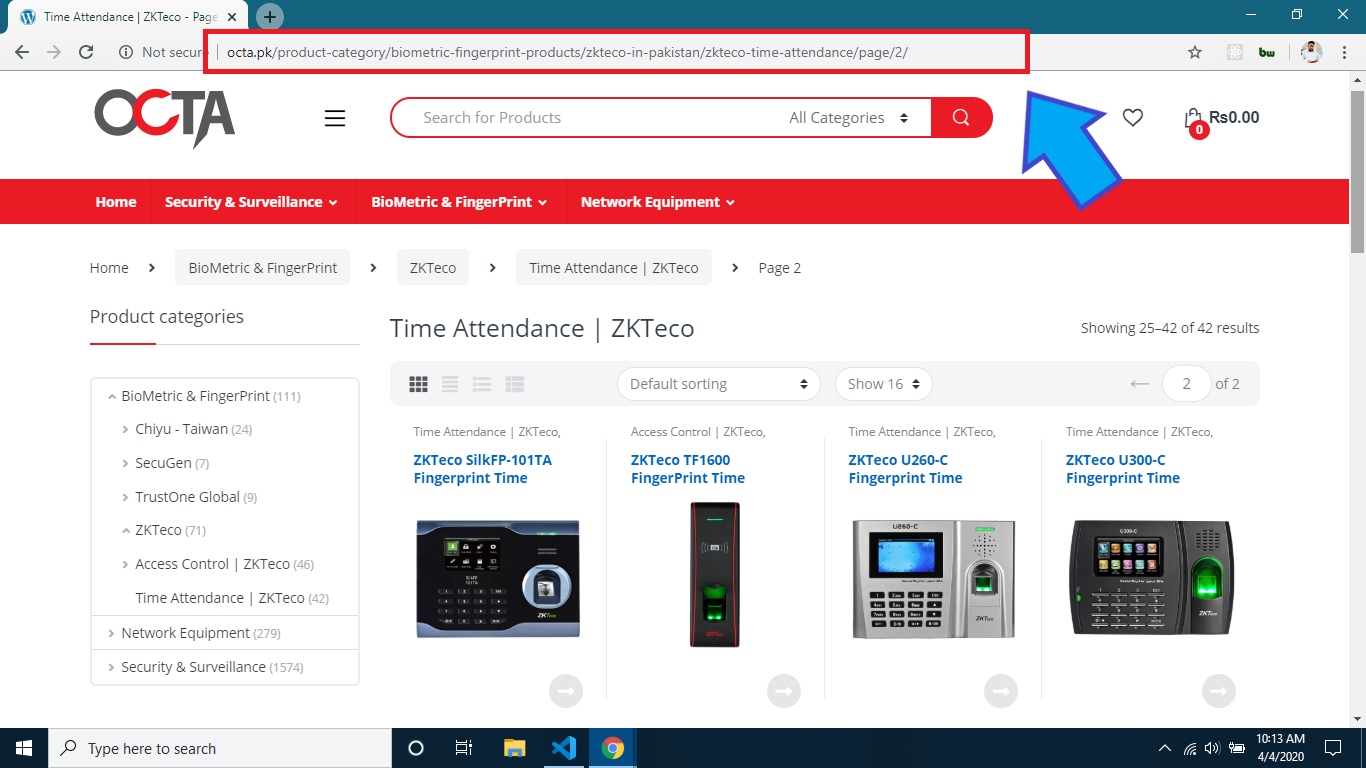
Task: Open File Explorer from taskbar
Action: pos(514,748)
